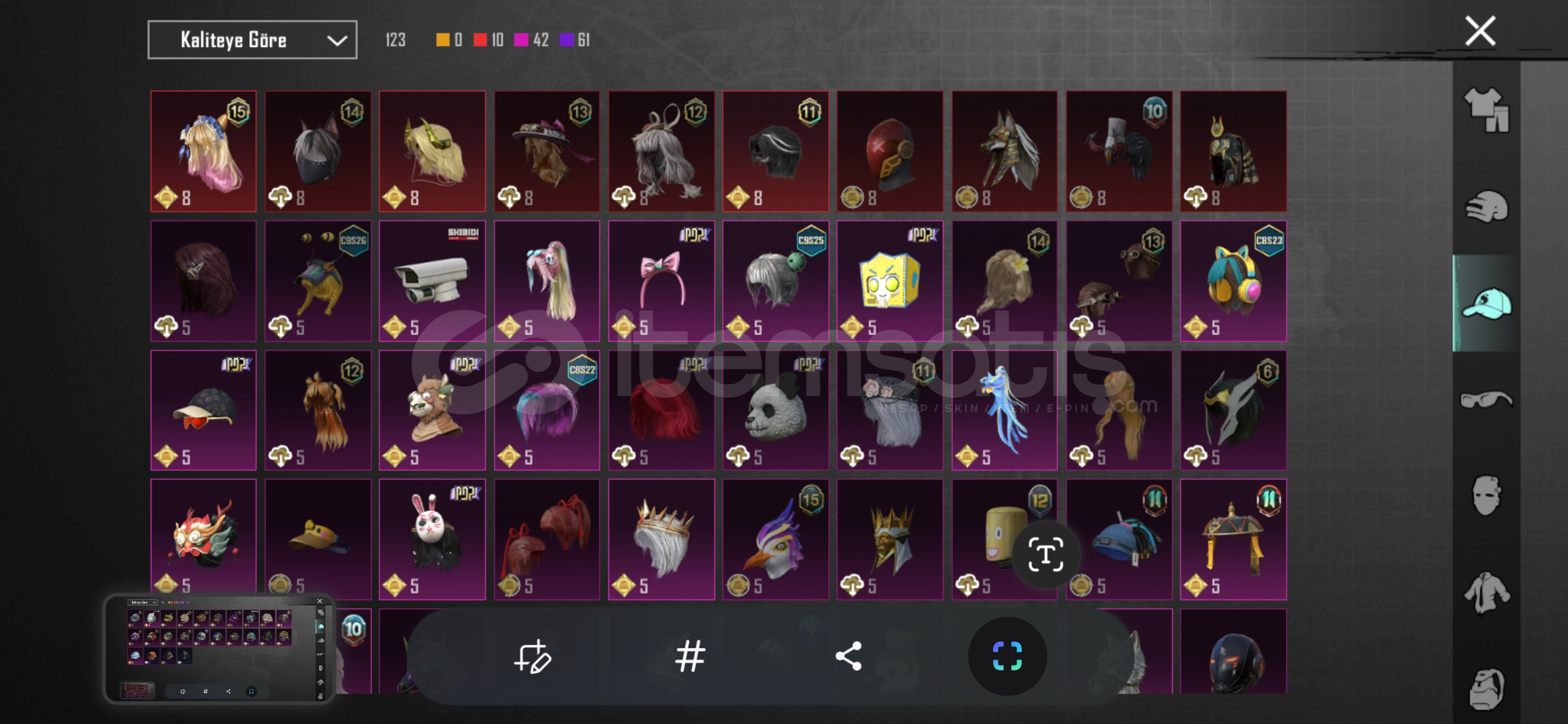Screen dimensions: 1568x724
Task: Open the face mask category icon
Action: [x=1486, y=496]
